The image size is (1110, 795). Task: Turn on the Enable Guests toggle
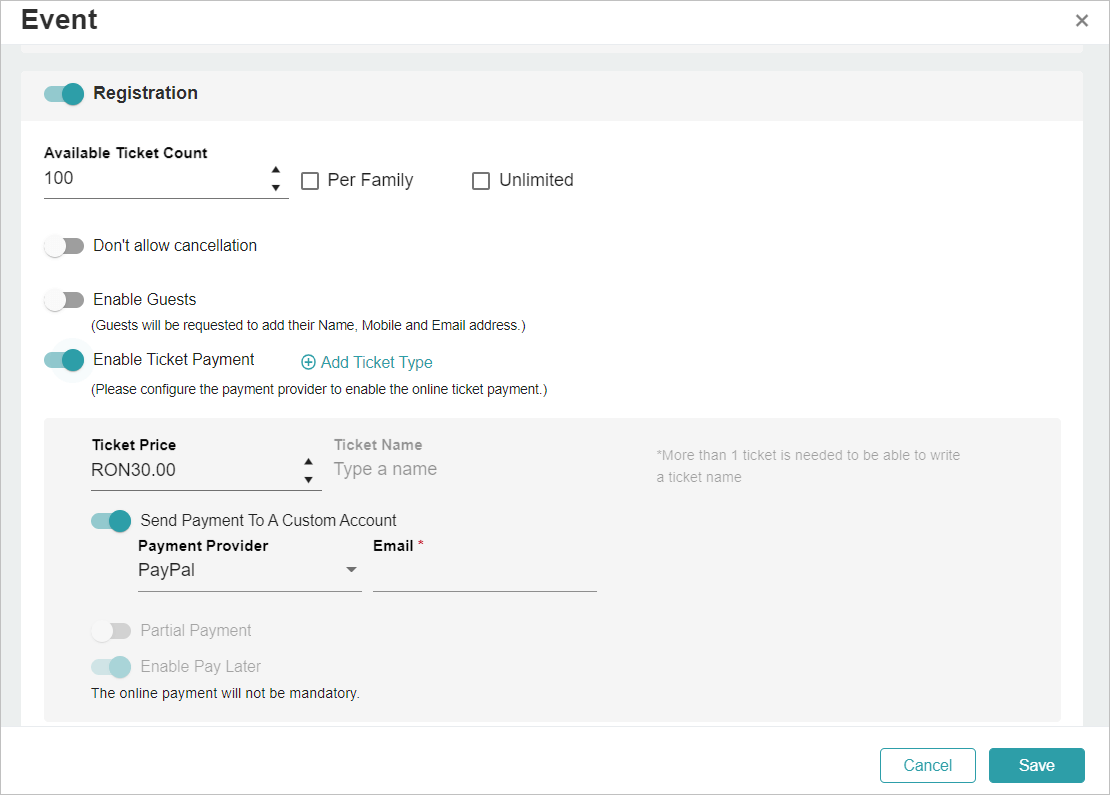pos(64,300)
